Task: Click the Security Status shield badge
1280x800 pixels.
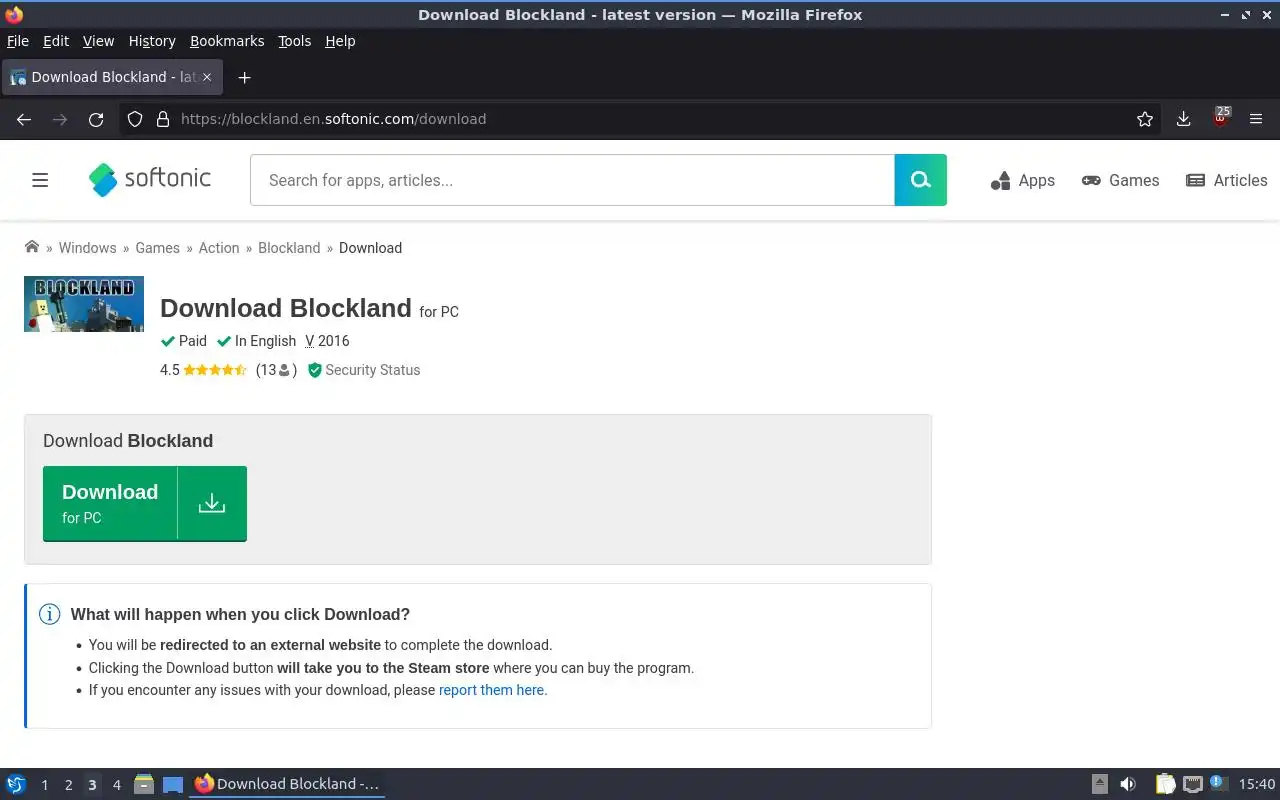Action: tap(364, 370)
